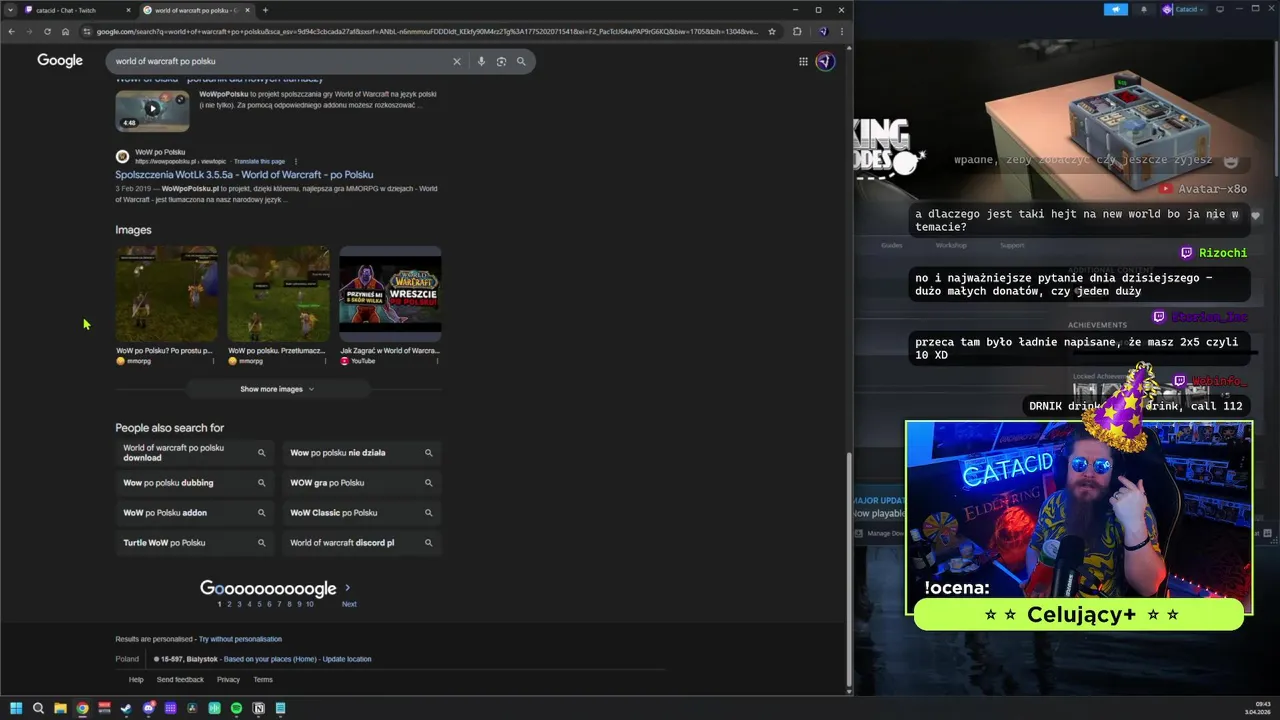Image resolution: width=1280 pixels, height=720 pixels.
Task: Open the WoW po Polsku result options menu
Action: coord(296,161)
